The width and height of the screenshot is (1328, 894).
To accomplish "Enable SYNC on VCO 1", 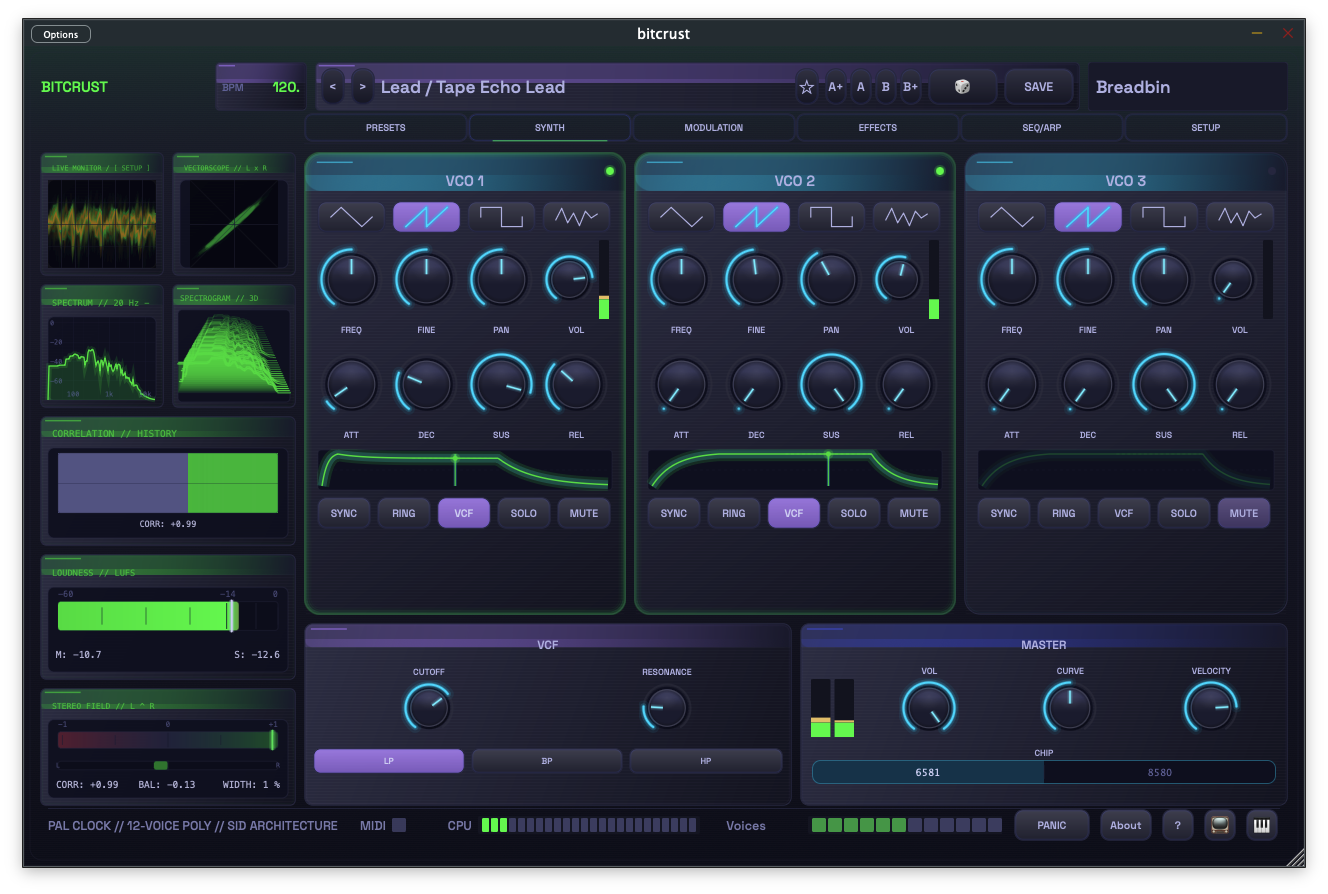I will point(343,513).
